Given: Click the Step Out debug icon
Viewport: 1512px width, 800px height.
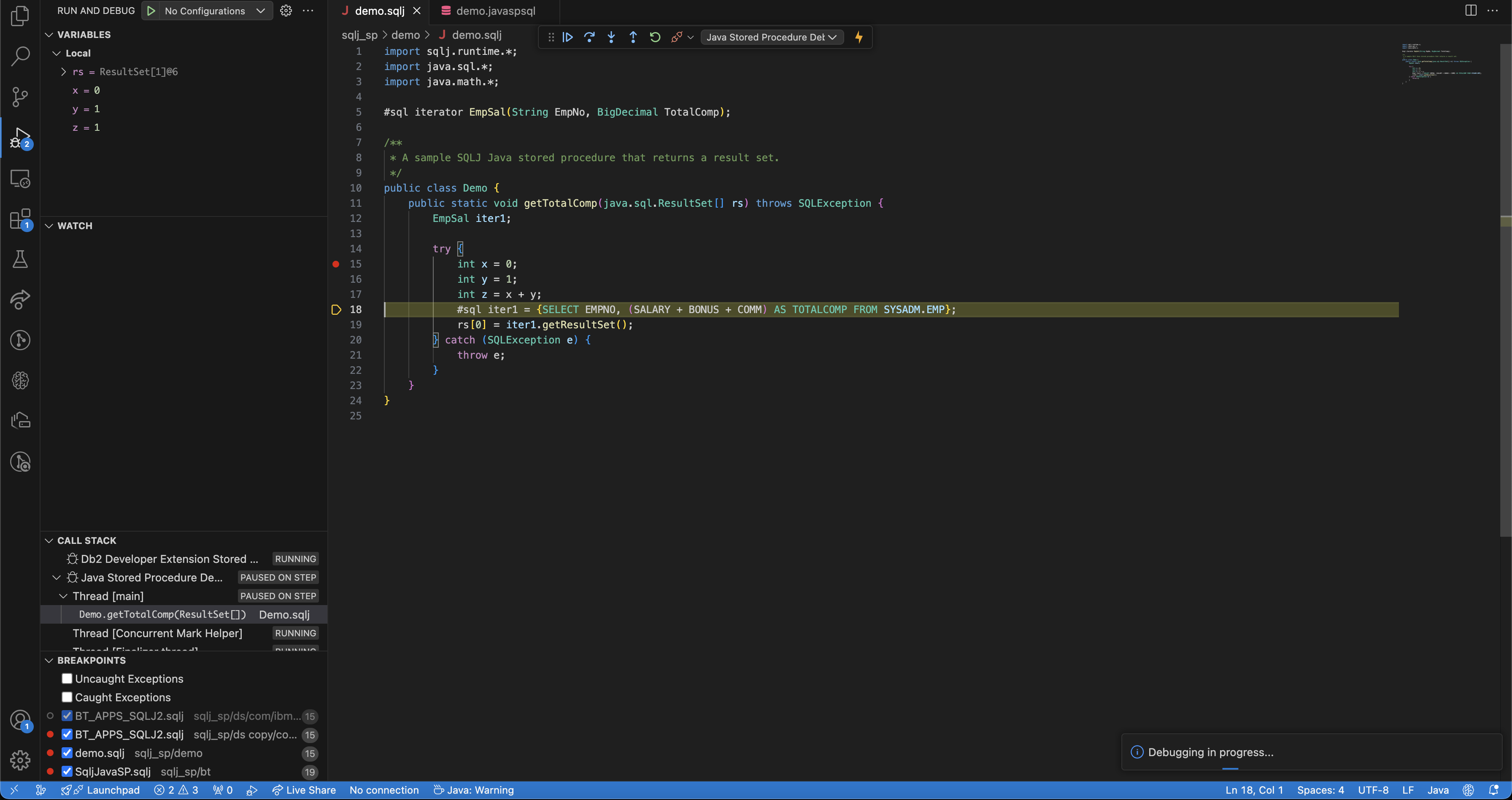Looking at the screenshot, I should pyautogui.click(x=632, y=37).
